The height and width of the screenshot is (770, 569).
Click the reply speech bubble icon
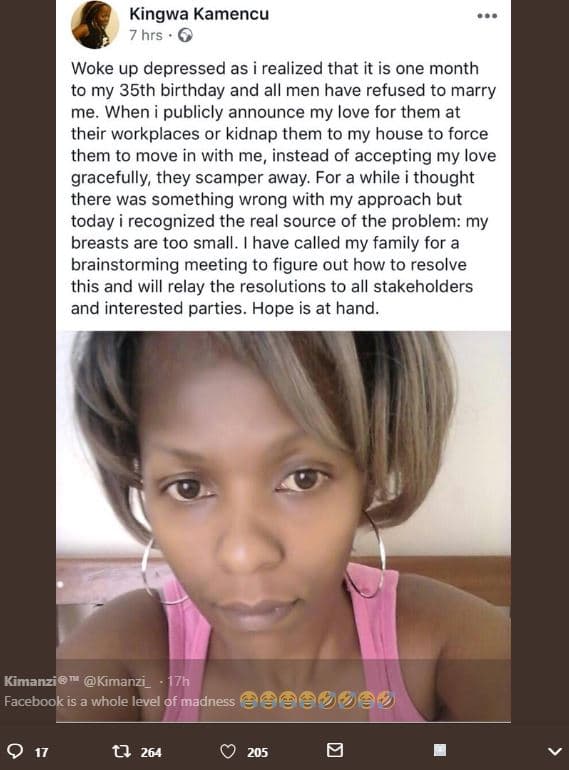(16, 751)
